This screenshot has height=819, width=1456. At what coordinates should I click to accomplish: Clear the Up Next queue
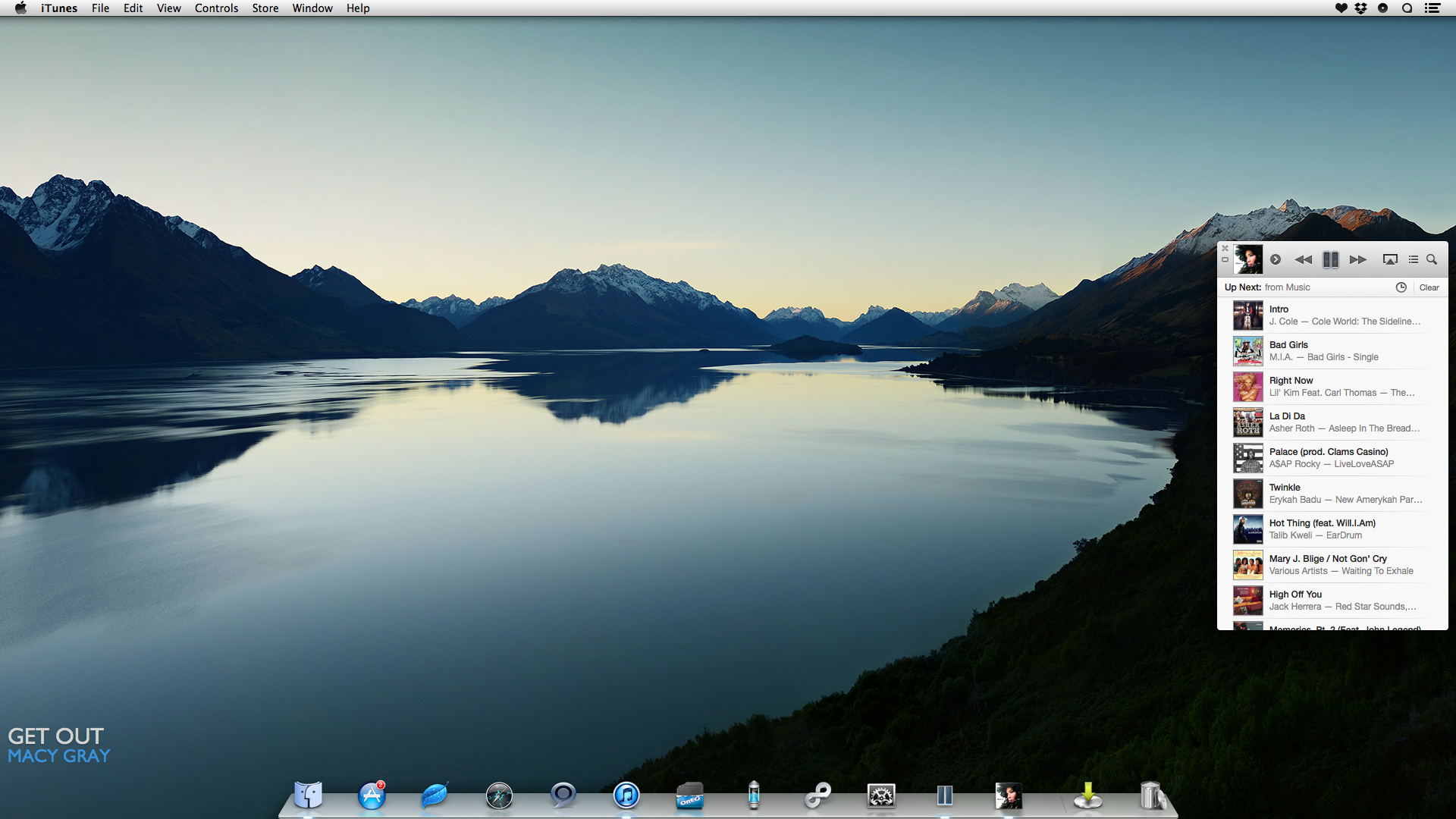1429,287
